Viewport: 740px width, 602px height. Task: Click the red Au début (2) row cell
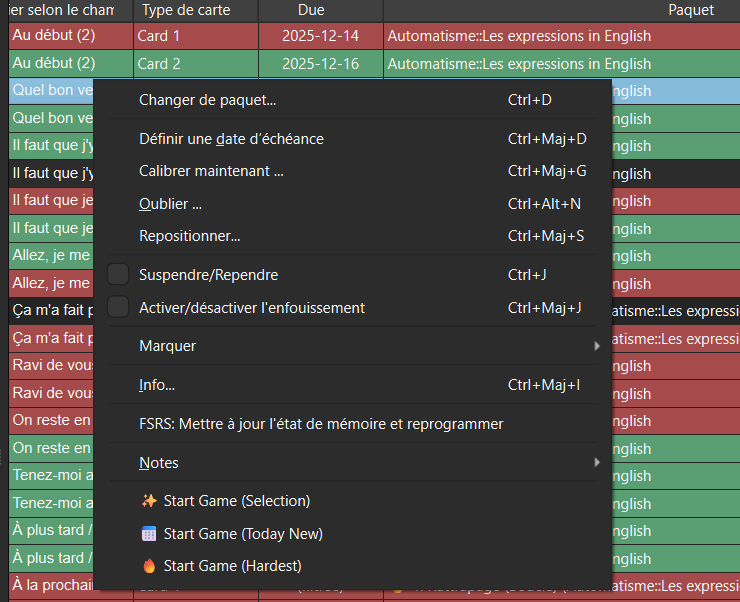[71, 36]
